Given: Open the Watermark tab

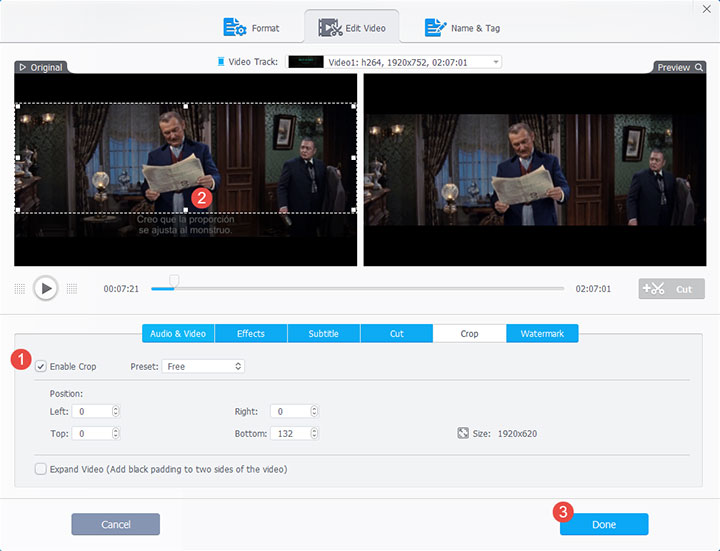Looking at the screenshot, I should (542, 333).
